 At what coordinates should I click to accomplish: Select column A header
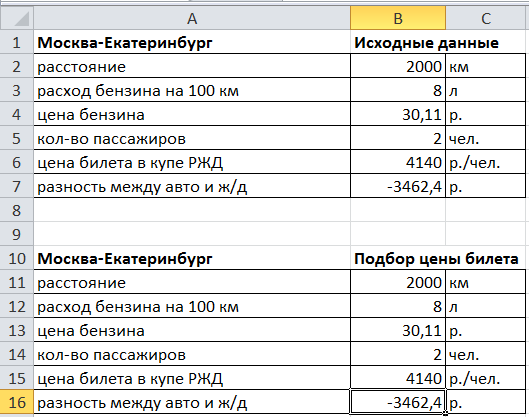coord(192,18)
